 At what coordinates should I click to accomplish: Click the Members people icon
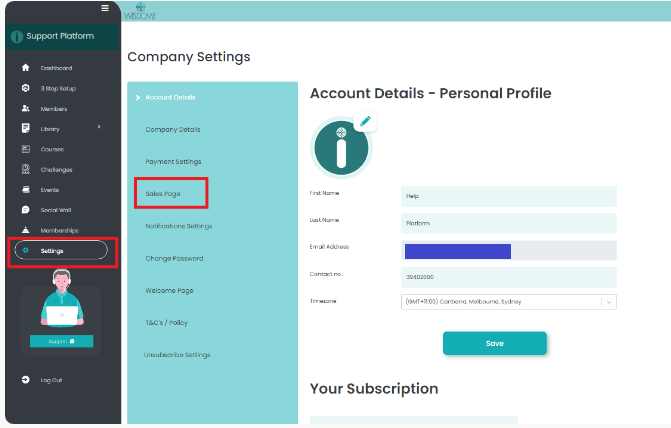pyautogui.click(x=25, y=108)
